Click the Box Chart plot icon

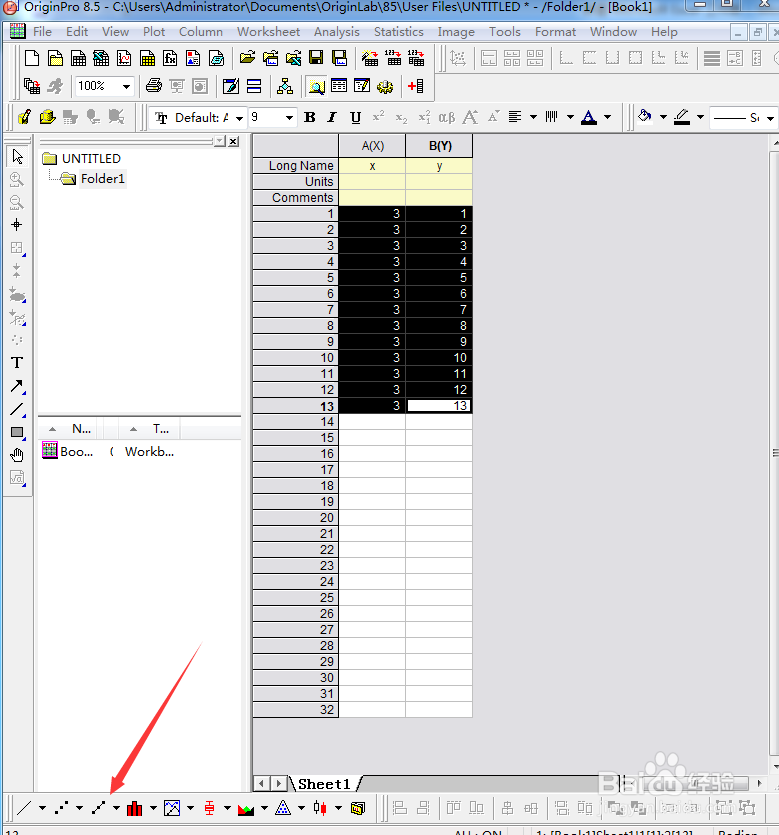pyautogui.click(x=209, y=808)
